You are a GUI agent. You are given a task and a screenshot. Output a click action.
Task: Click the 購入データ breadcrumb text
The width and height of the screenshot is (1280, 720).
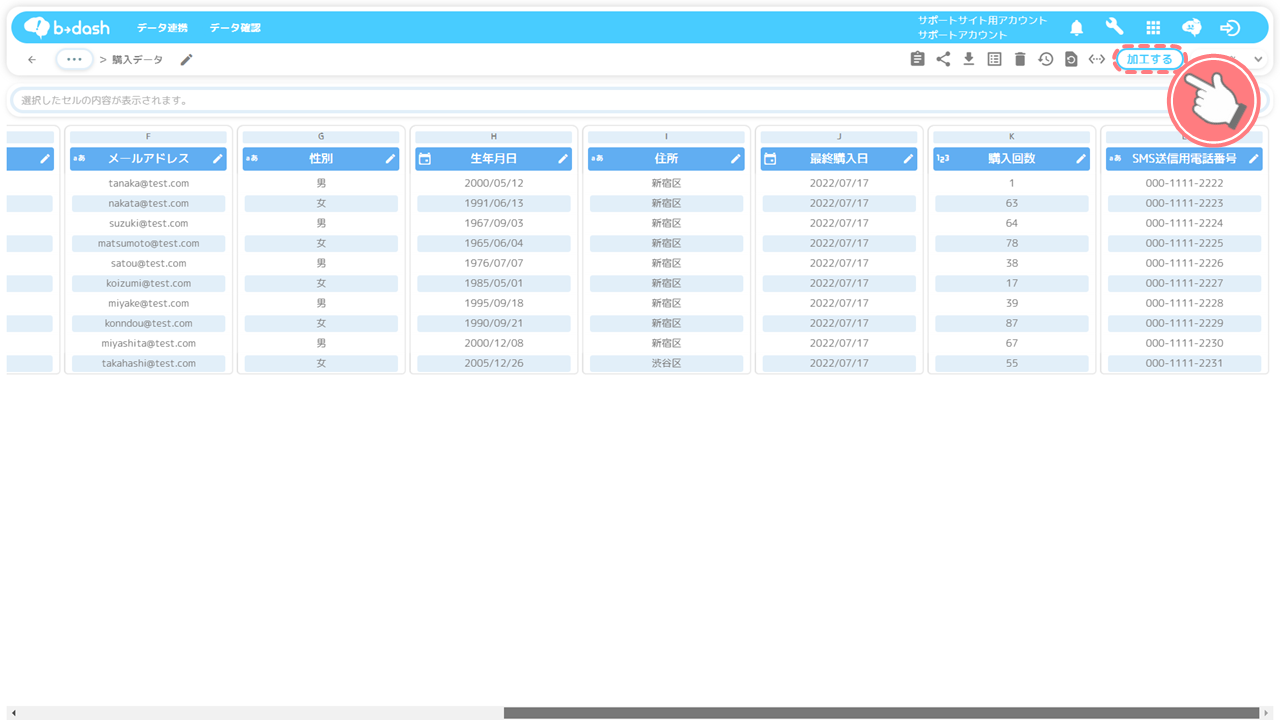[x=137, y=60]
